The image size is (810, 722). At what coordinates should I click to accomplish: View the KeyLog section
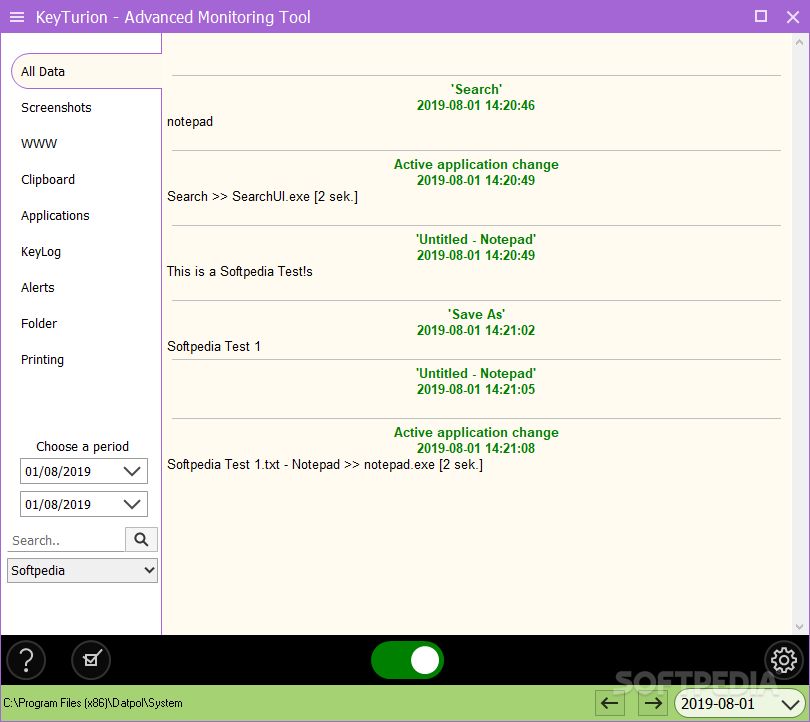(41, 252)
